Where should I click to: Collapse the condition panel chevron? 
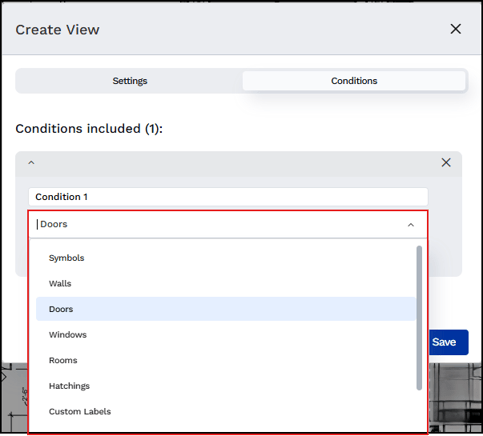coord(31,163)
